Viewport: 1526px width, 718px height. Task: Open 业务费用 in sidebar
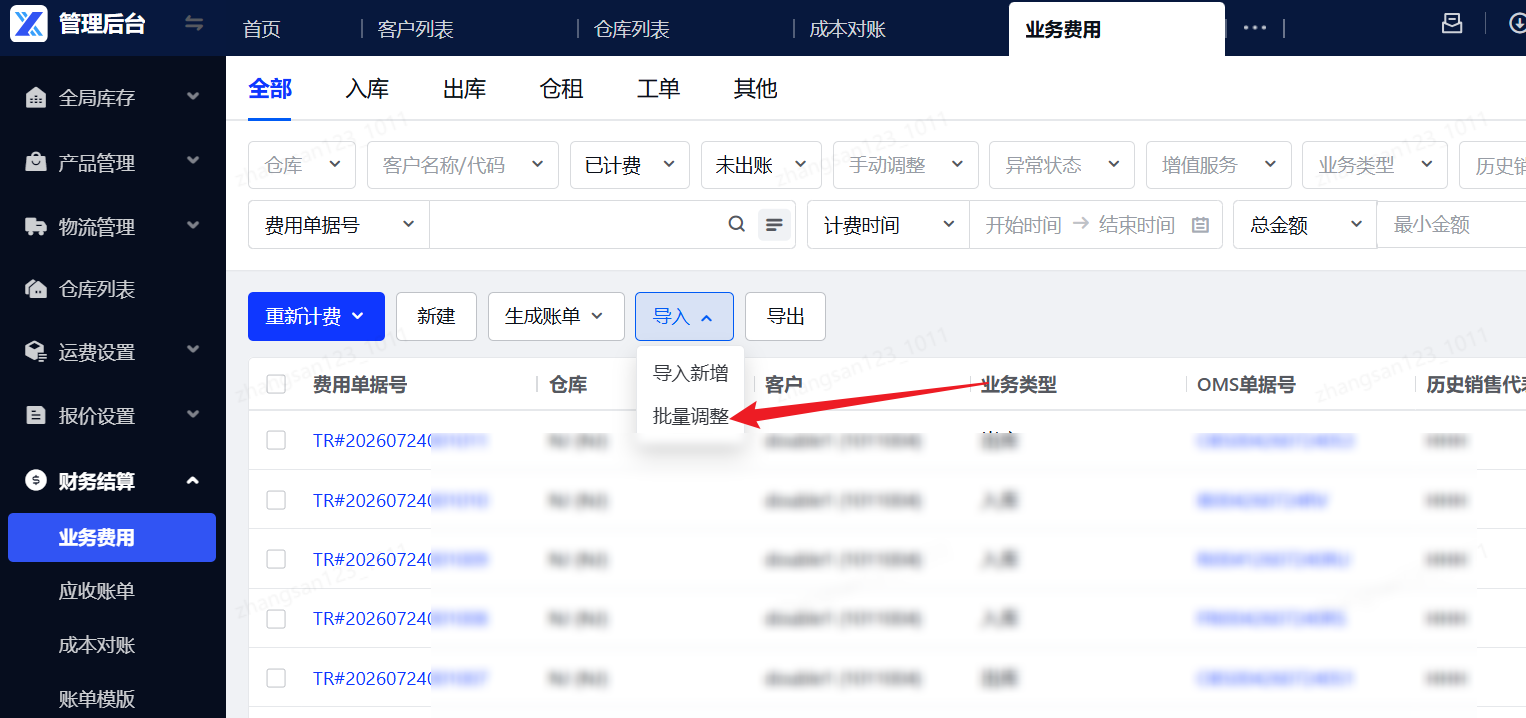(x=112, y=538)
